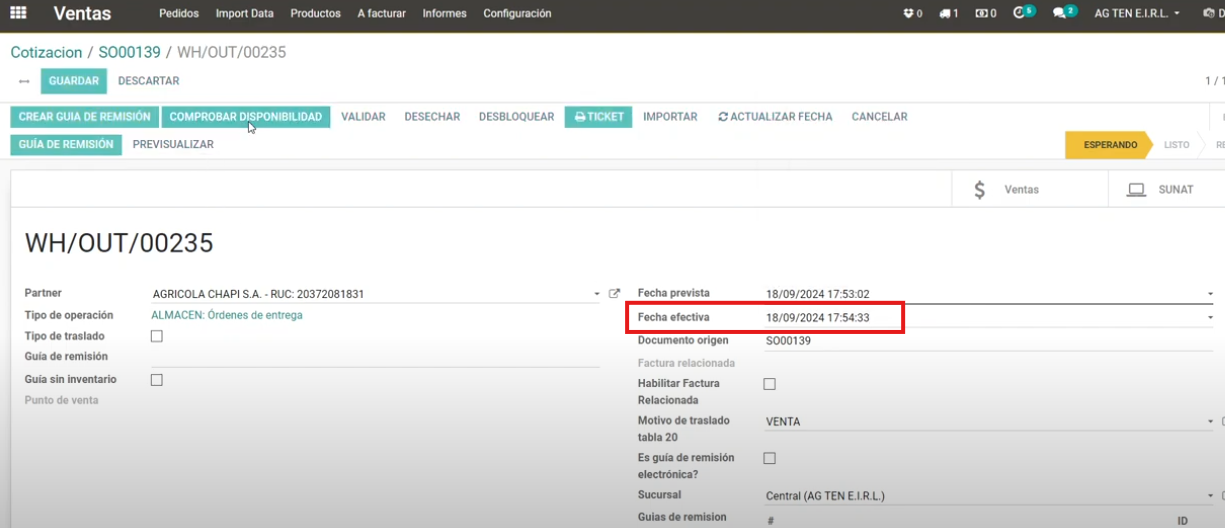
Task: Click the delivery truck icon in top bar
Action: coord(948,14)
